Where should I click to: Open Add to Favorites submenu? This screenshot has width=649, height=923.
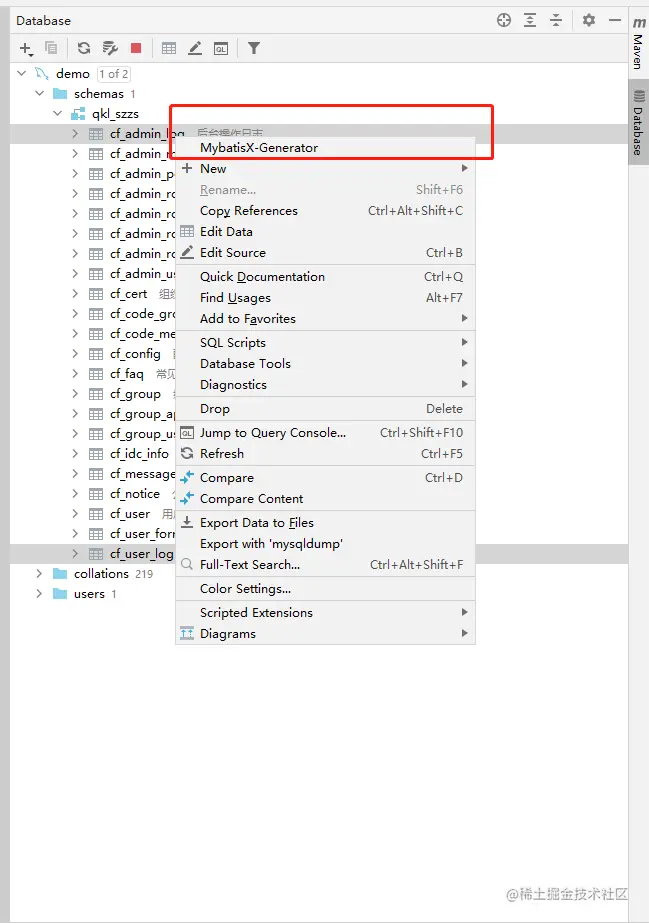pos(325,318)
